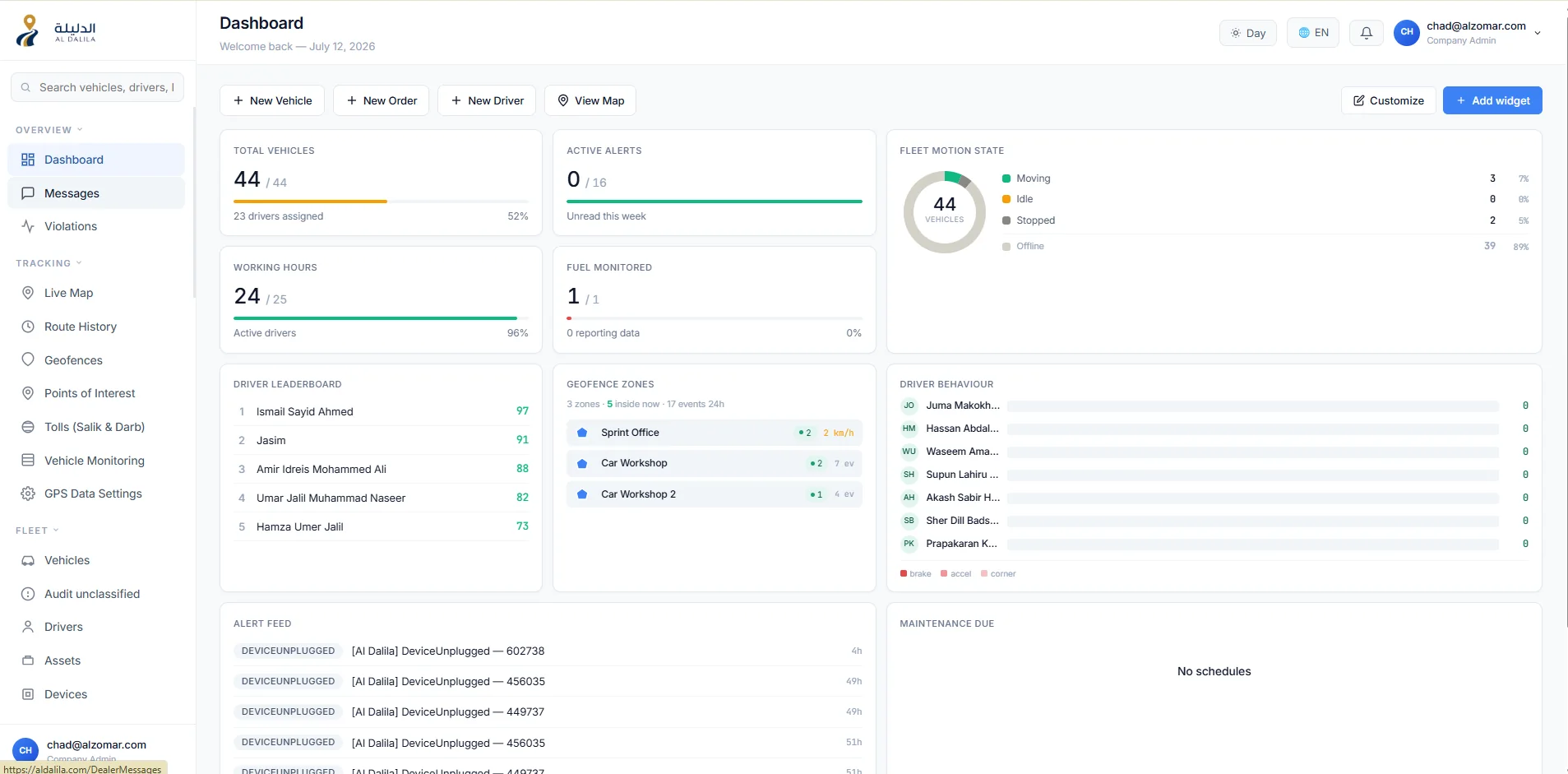This screenshot has width=1568, height=774.
Task: Click New Vehicle button
Action: 272,100
